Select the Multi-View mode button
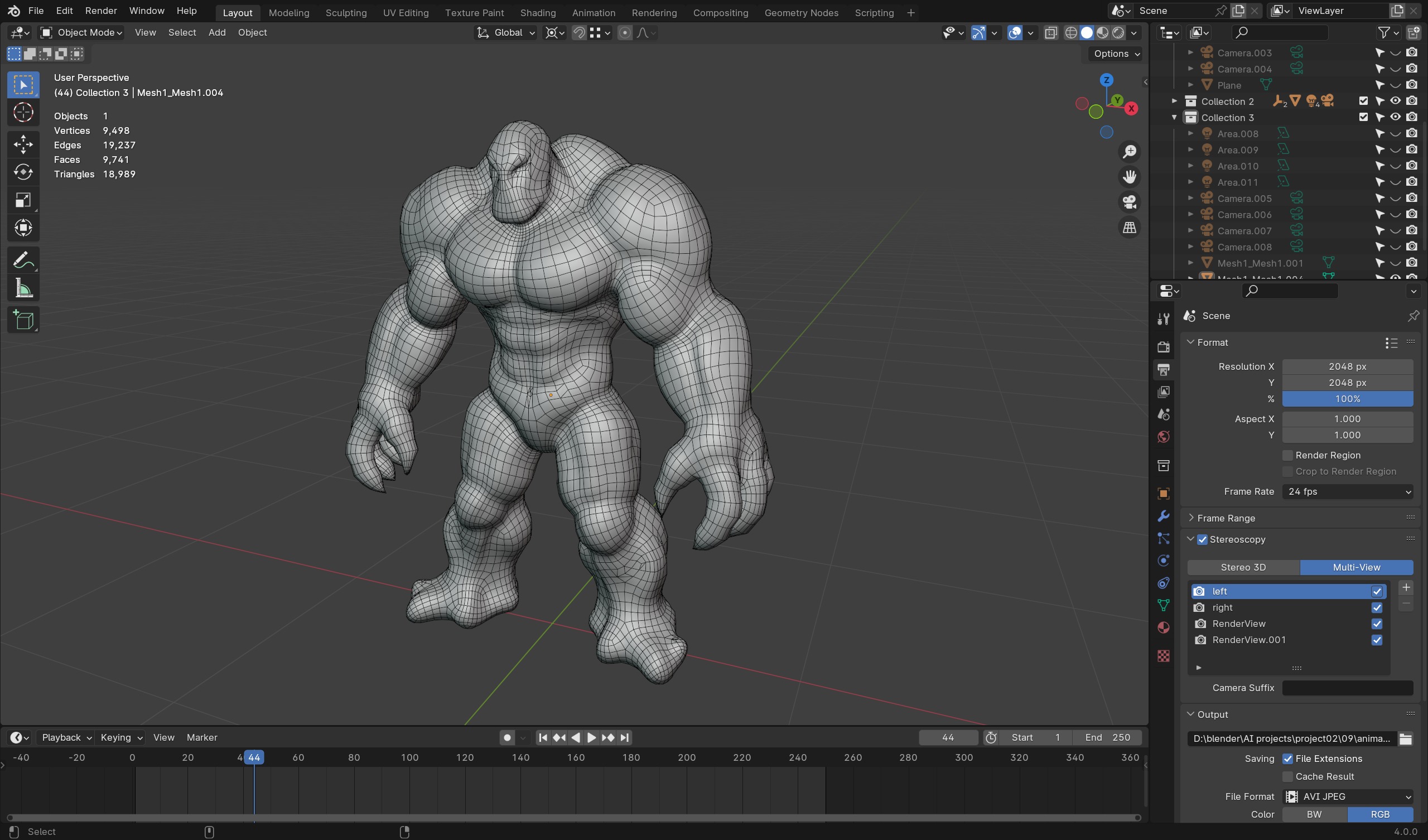 click(1356, 567)
